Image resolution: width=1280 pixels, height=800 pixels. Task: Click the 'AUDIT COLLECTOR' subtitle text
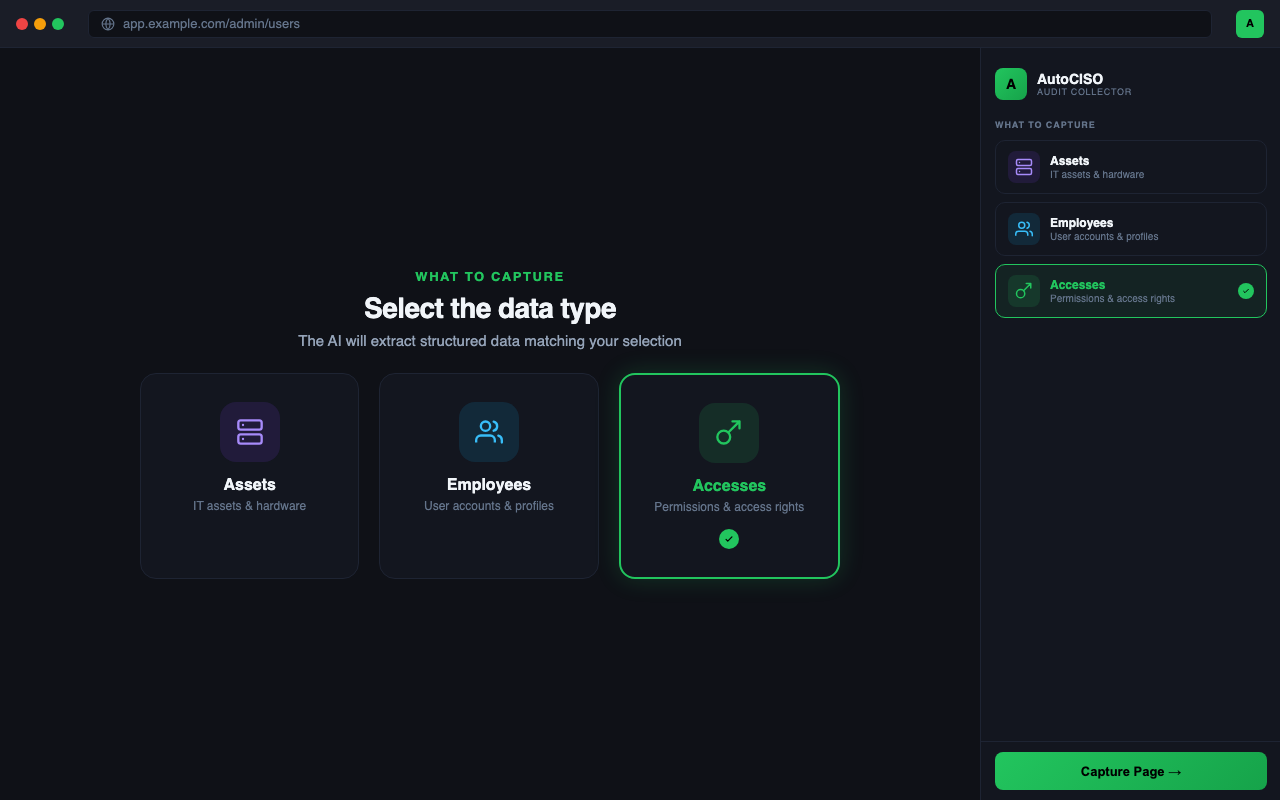(1084, 92)
